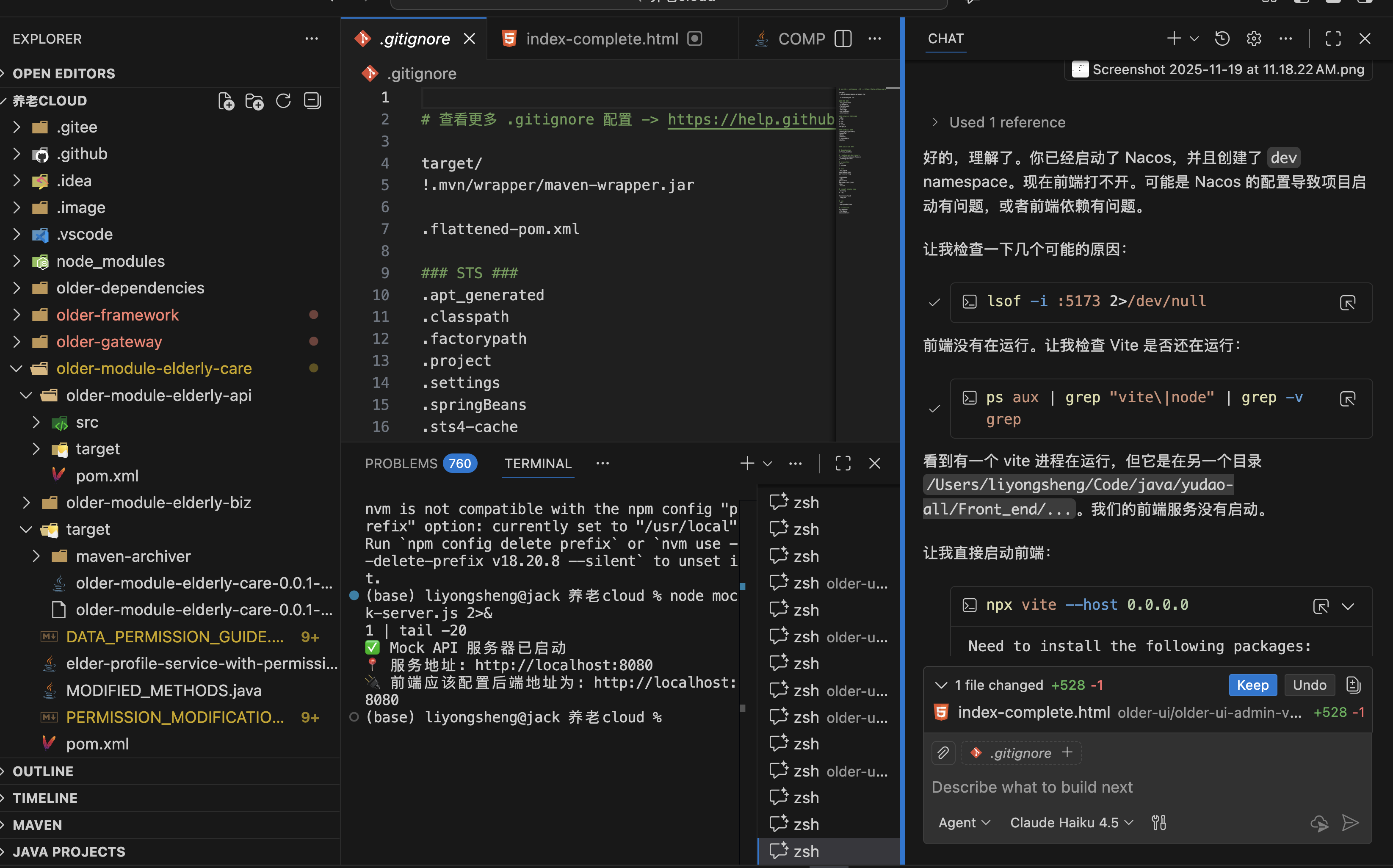This screenshot has height=868, width=1393.
Task: Open chat settings gear icon
Action: click(1254, 39)
